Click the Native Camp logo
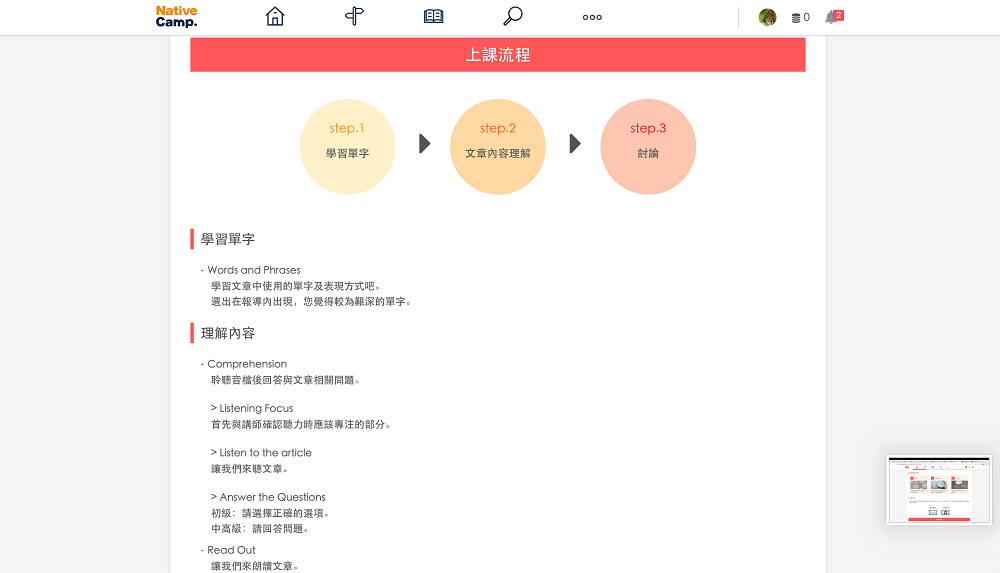1000x573 pixels. (x=177, y=17)
